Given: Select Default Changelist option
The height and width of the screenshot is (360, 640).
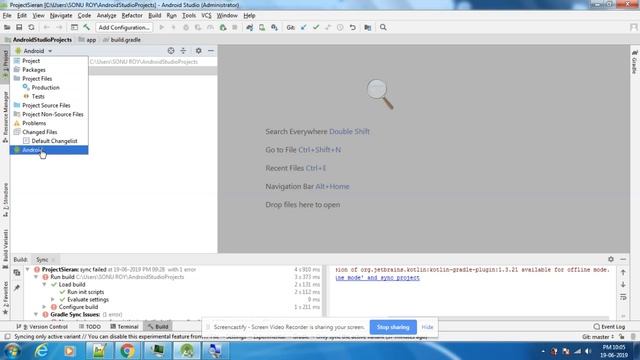Looking at the screenshot, I should pyautogui.click(x=49, y=141).
